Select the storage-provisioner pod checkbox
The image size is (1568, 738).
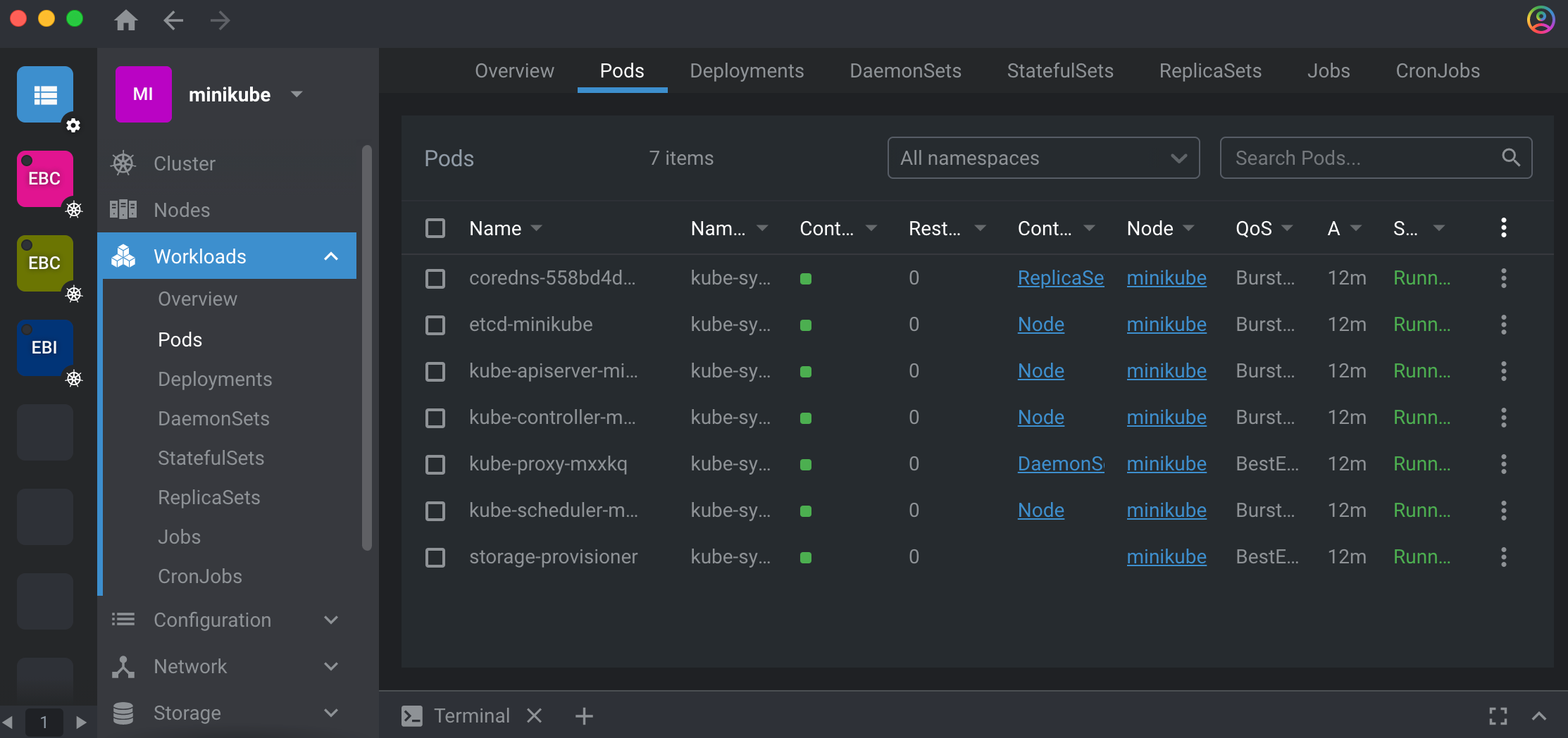point(435,557)
